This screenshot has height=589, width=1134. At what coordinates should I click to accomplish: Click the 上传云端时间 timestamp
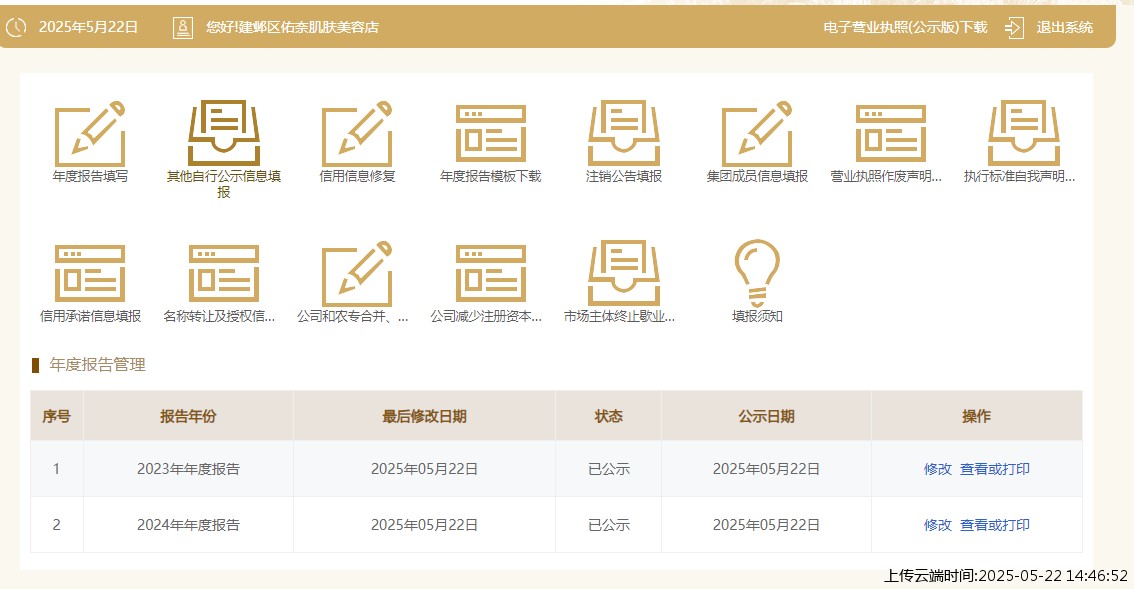pos(1006,576)
